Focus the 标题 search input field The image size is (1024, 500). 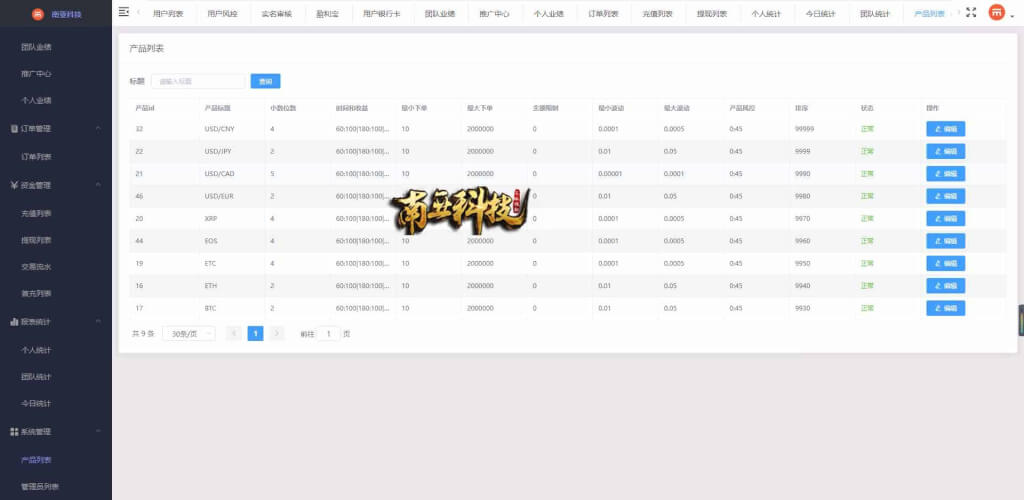[x=197, y=82]
